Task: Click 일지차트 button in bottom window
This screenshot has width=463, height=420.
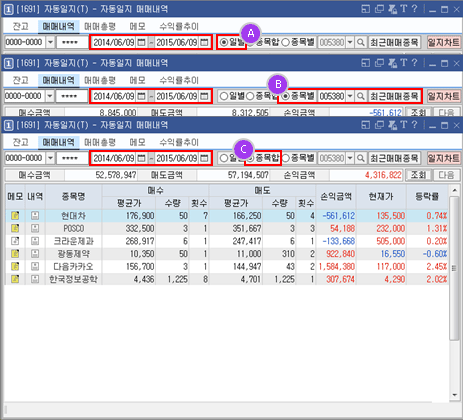Action: (443, 158)
